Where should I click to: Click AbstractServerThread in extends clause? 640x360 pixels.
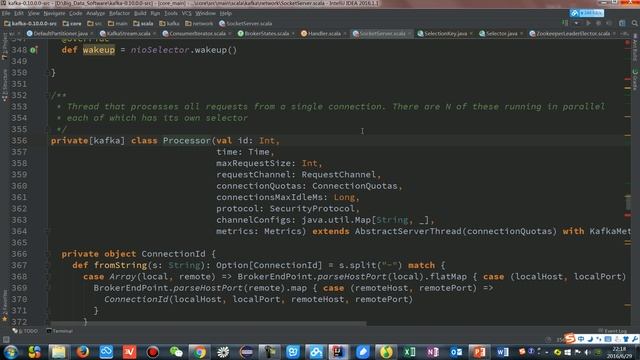(408, 231)
